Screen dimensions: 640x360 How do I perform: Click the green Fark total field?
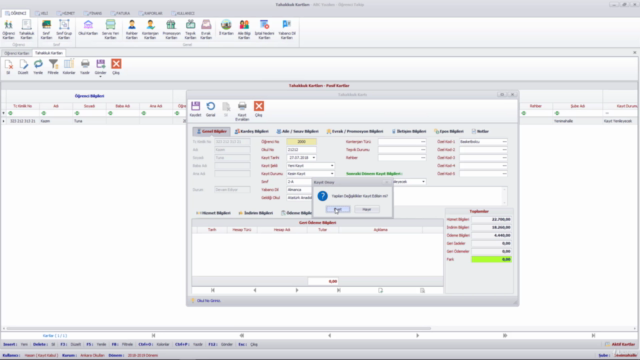click(491, 259)
